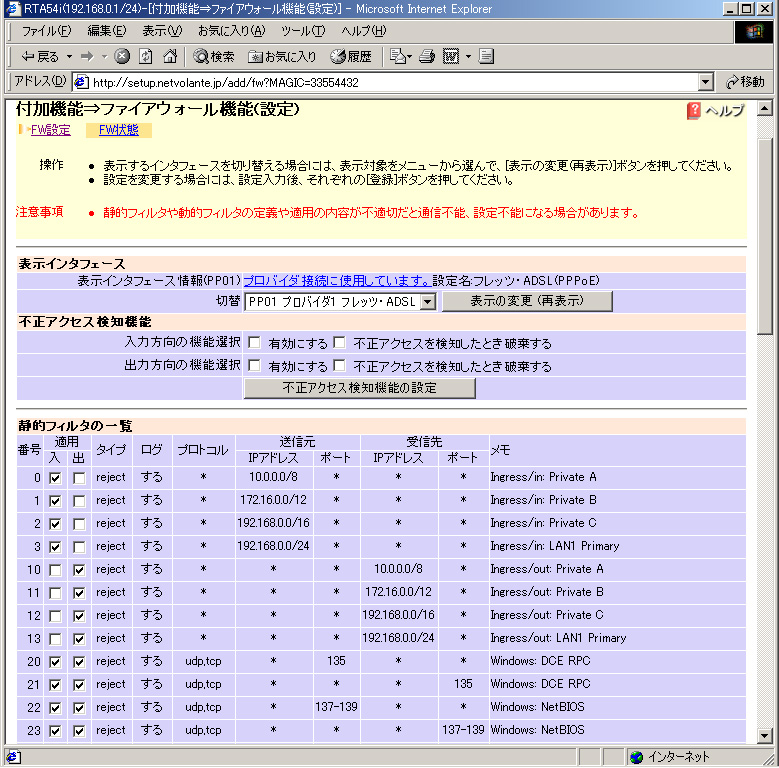Click the Refresh page icon
The height and width of the screenshot is (768, 779).
click(146, 56)
